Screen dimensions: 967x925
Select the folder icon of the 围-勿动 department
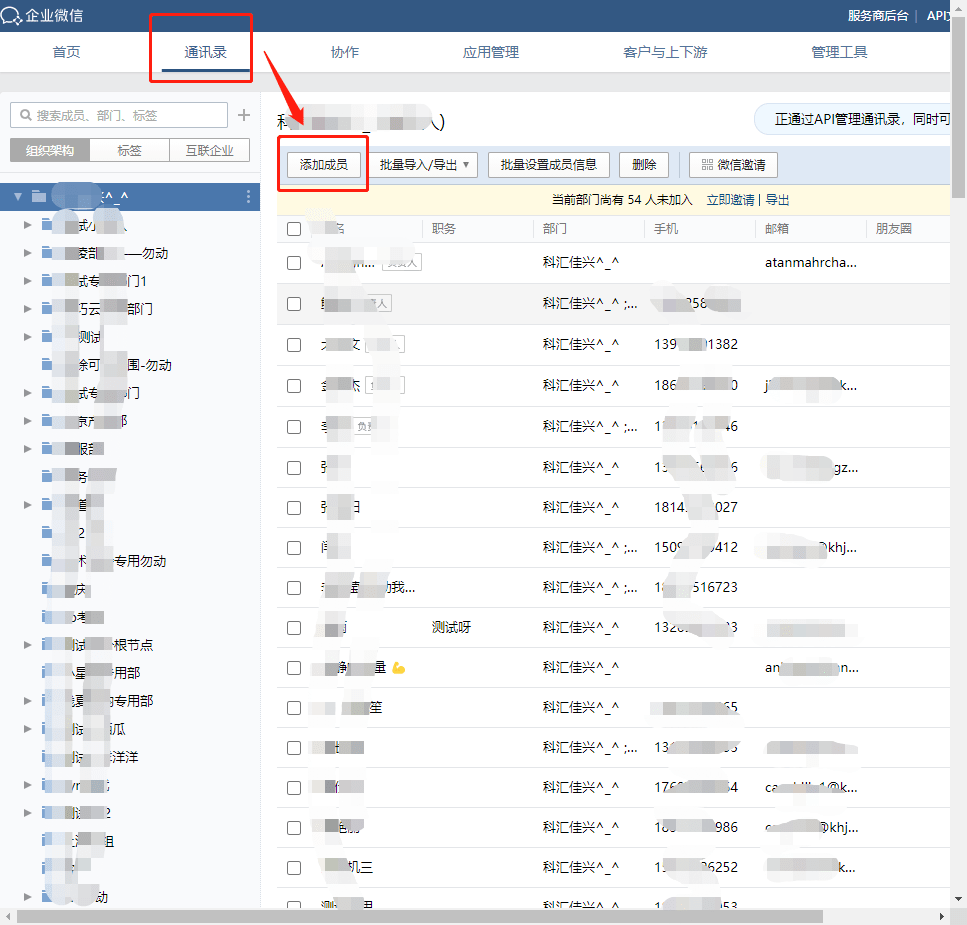[x=49, y=365]
